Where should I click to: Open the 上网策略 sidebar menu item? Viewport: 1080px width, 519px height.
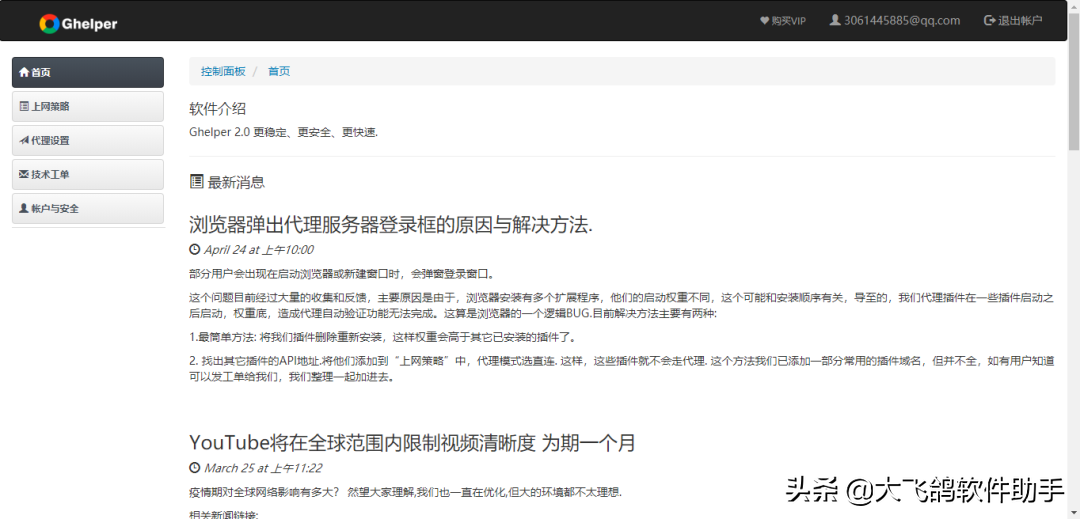[x=87, y=106]
